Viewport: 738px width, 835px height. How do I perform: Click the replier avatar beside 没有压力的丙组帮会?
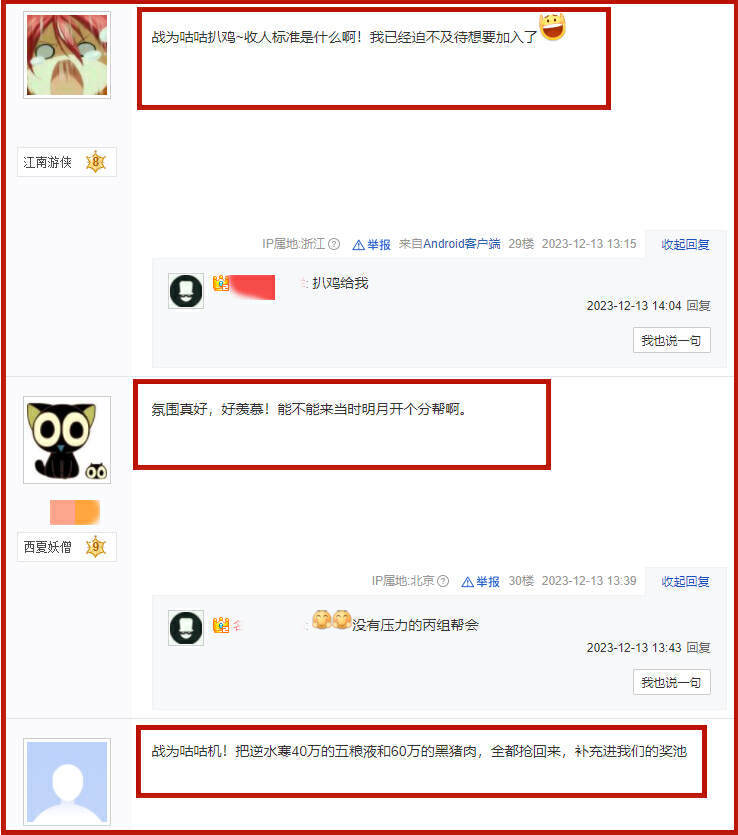point(186,628)
